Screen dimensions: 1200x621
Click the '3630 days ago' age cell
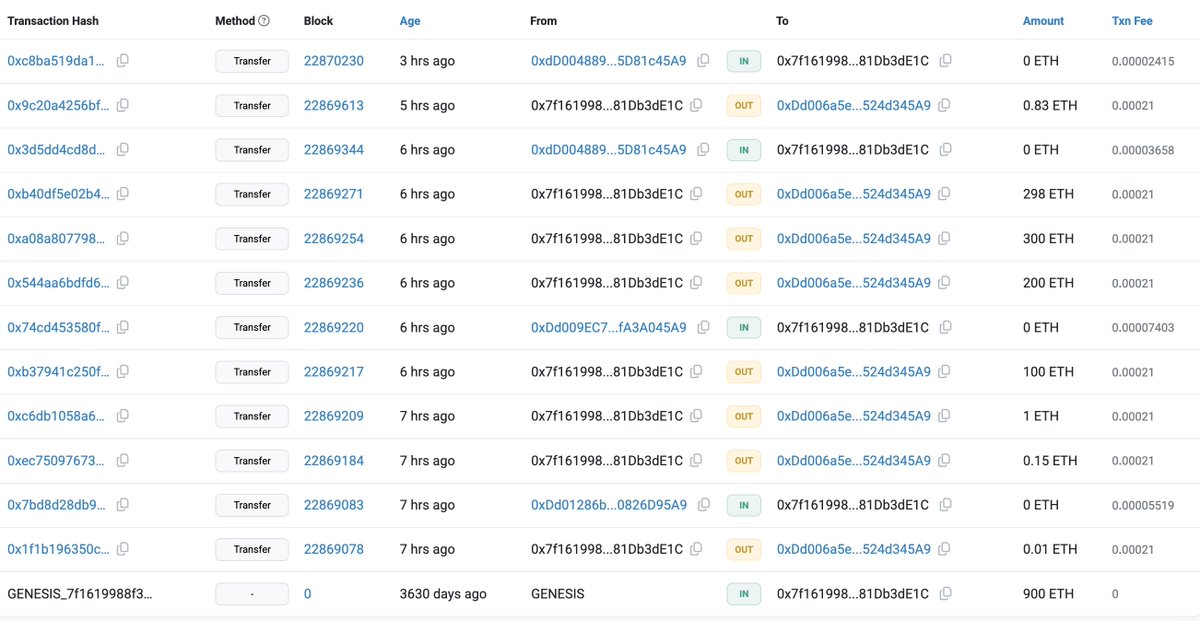[x=443, y=594]
